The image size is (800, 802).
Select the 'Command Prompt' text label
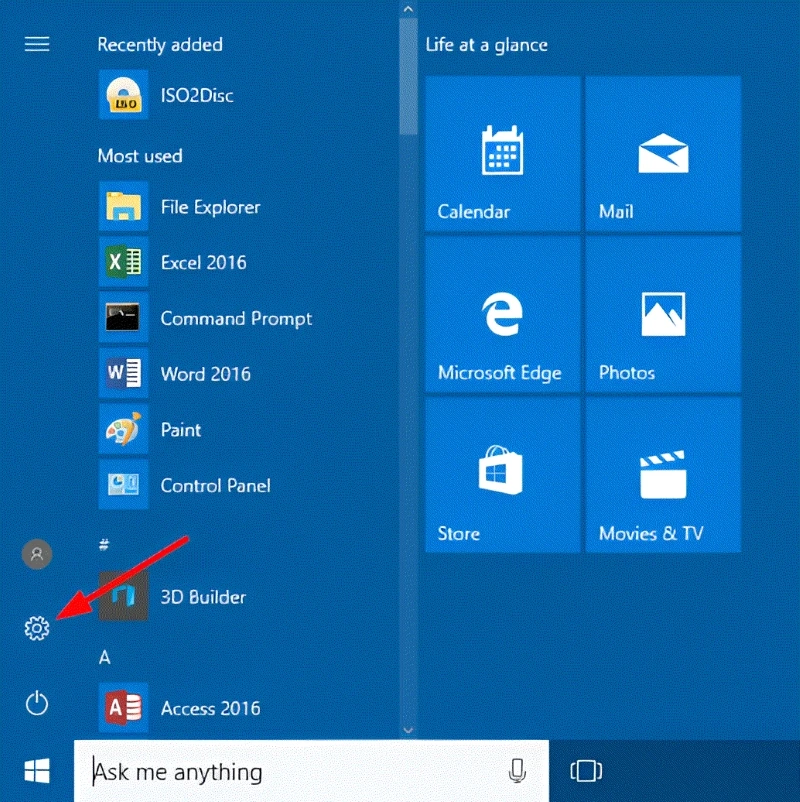[236, 319]
